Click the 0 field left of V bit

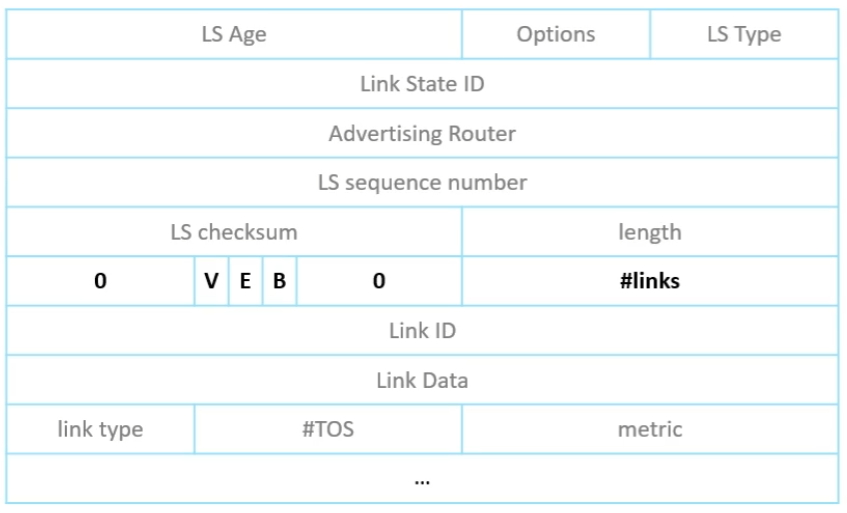pyautogui.click(x=100, y=281)
